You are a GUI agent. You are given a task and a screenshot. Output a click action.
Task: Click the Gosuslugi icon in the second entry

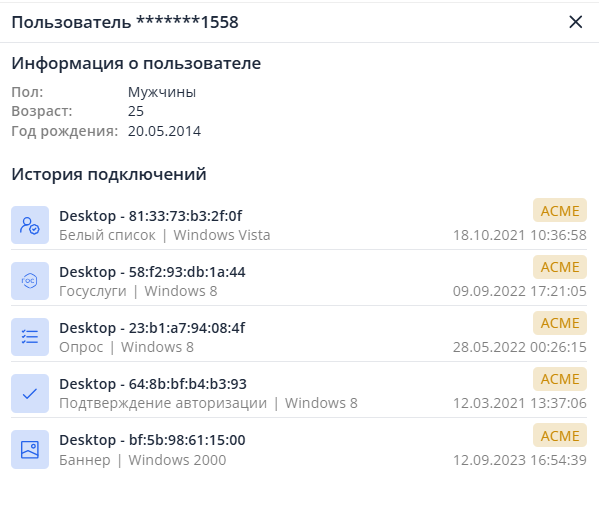coord(30,281)
